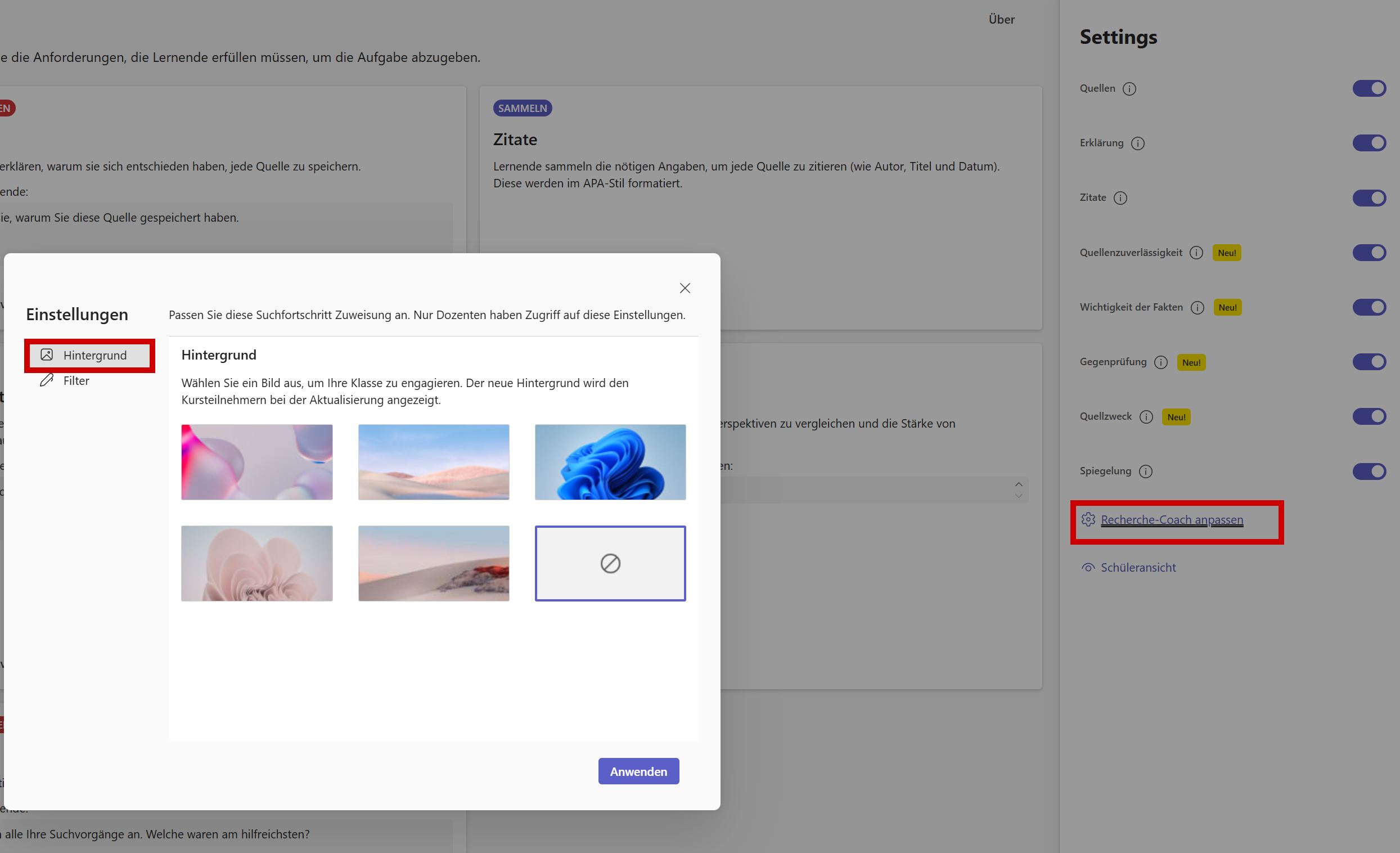Show info for Gegenprüfung
The height and width of the screenshot is (853, 1400).
1161,362
